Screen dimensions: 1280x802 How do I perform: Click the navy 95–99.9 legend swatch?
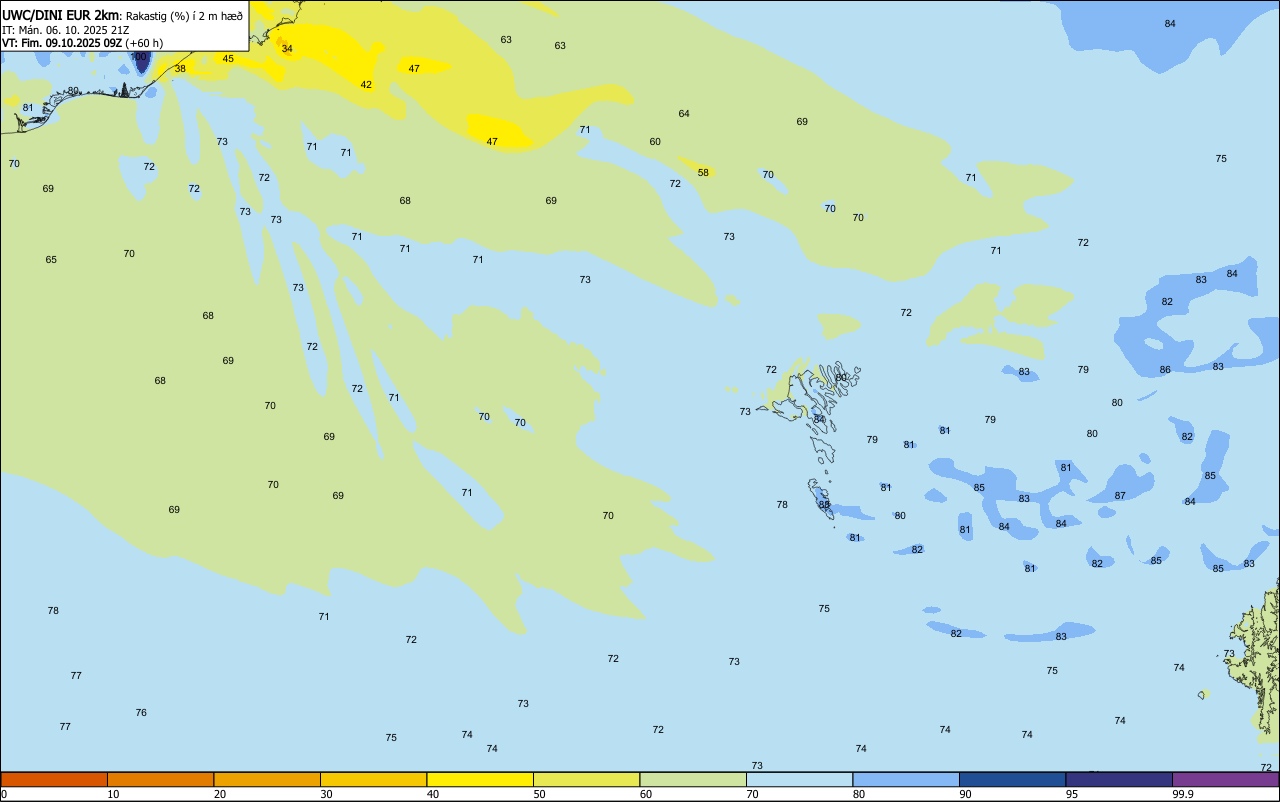point(1119,779)
